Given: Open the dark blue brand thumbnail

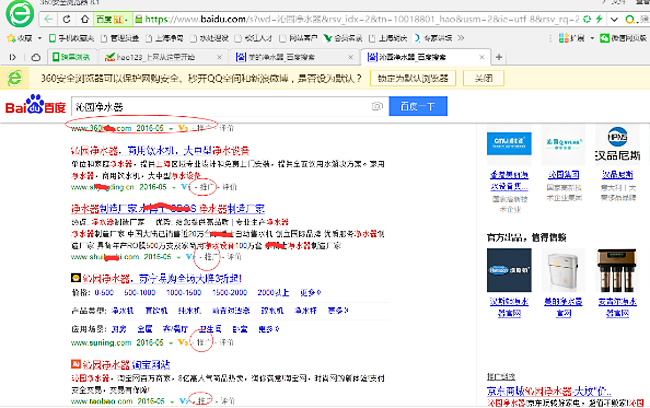Looking at the screenshot, I should [x=509, y=270].
